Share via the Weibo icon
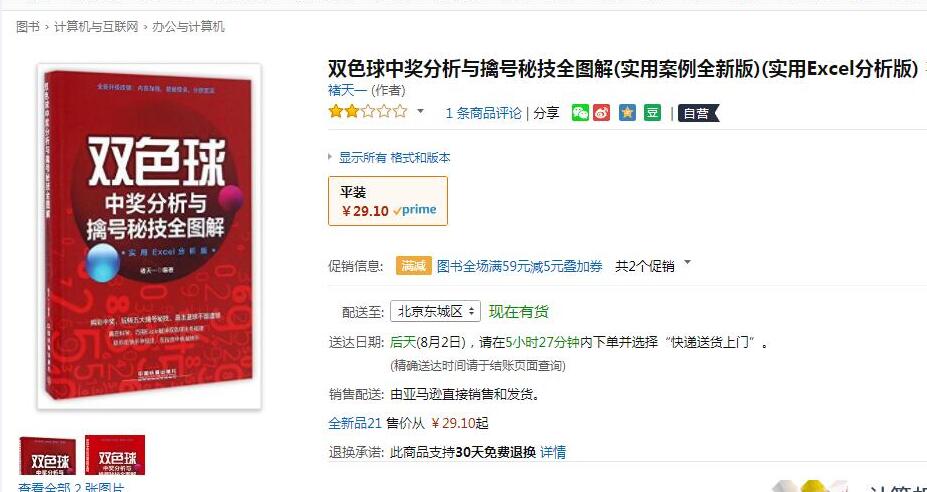927x492 pixels. coord(602,112)
